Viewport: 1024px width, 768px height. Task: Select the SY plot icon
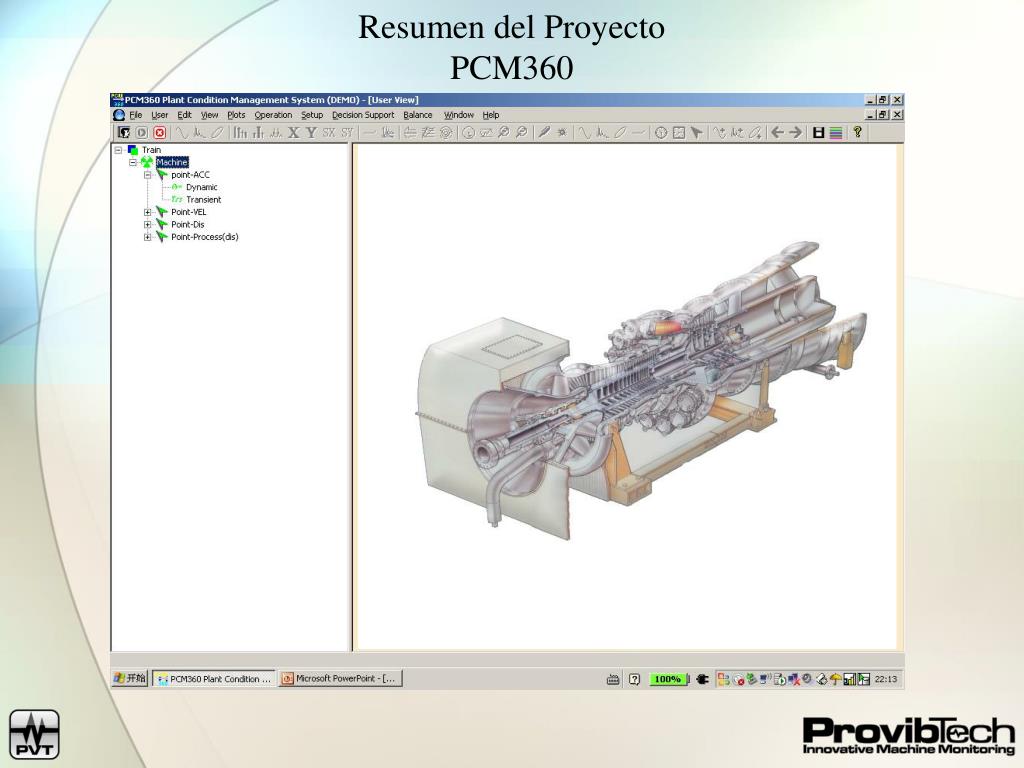point(347,133)
